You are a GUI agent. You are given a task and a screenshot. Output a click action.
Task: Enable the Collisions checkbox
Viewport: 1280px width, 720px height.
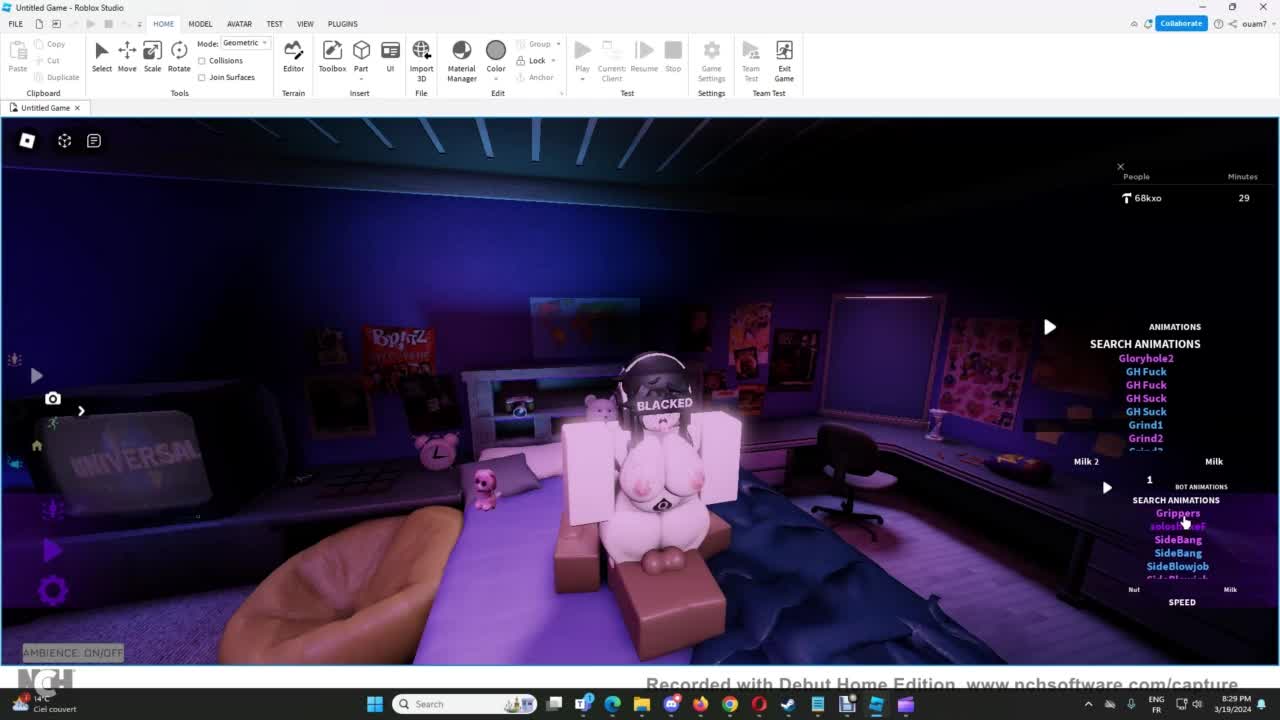[x=202, y=61]
